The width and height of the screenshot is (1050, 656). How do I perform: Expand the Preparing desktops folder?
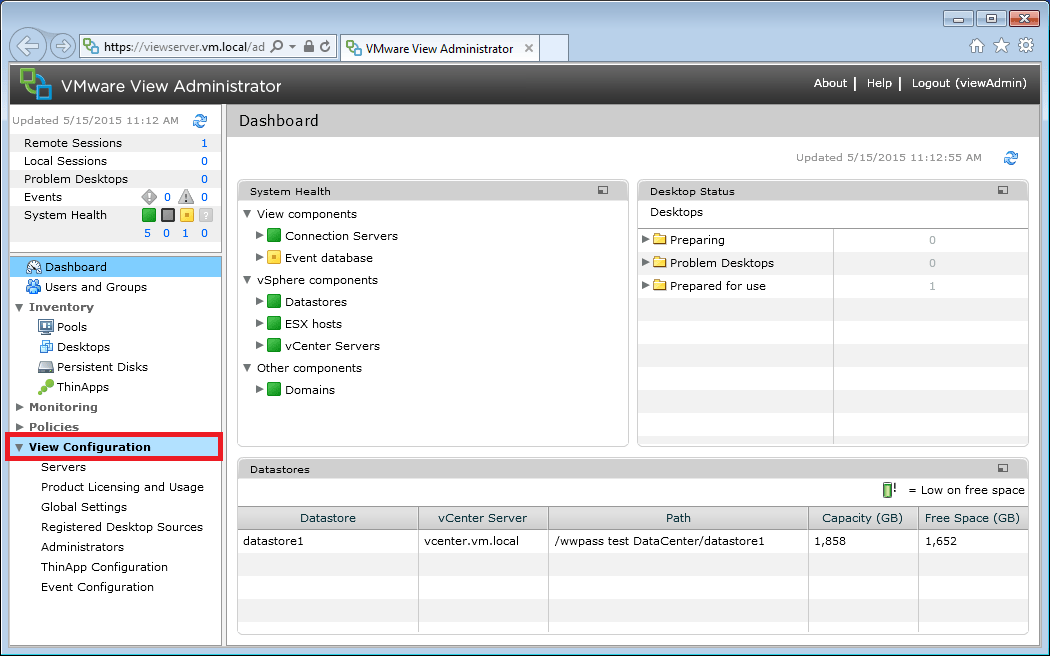point(646,241)
